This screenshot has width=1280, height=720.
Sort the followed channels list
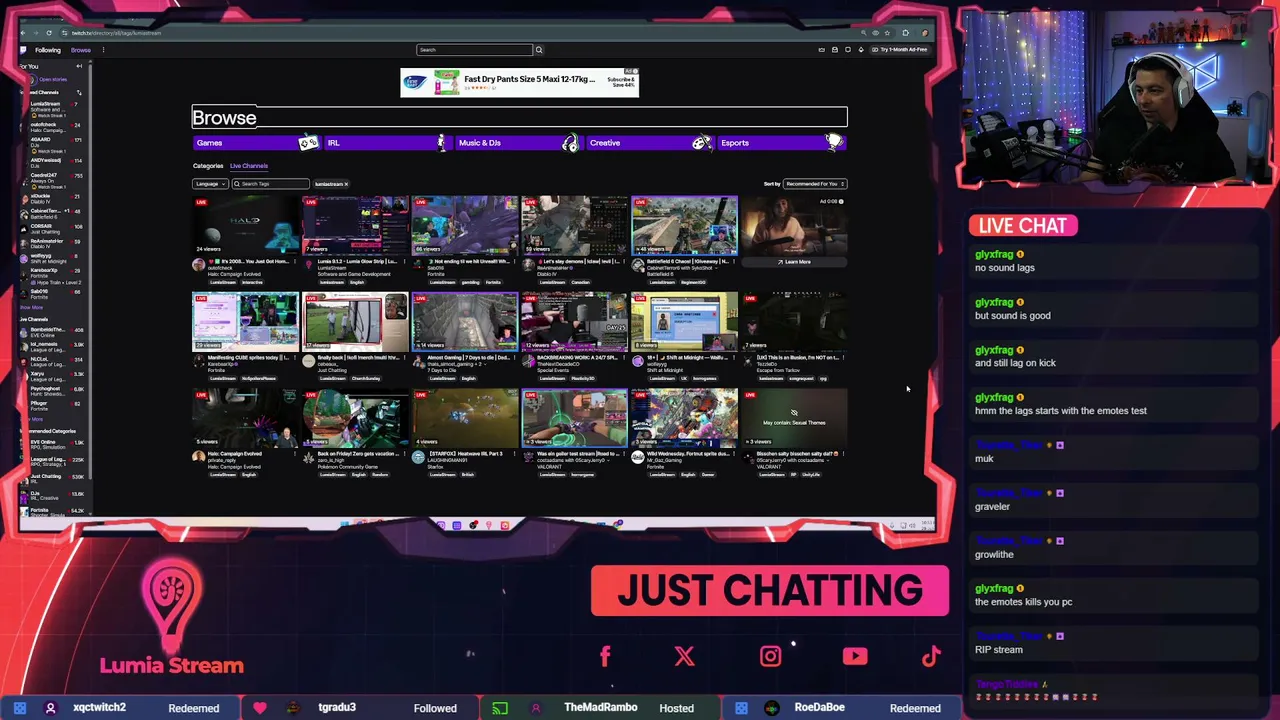(79, 92)
